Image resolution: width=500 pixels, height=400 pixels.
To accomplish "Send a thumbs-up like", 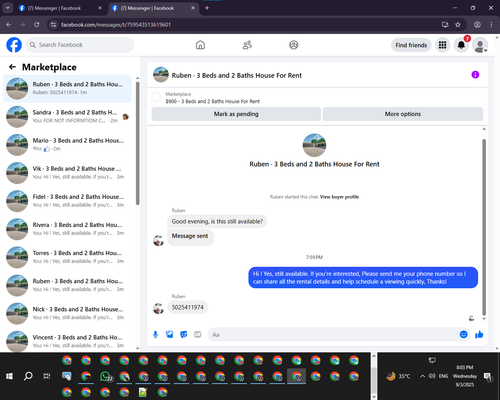I will coord(479,334).
